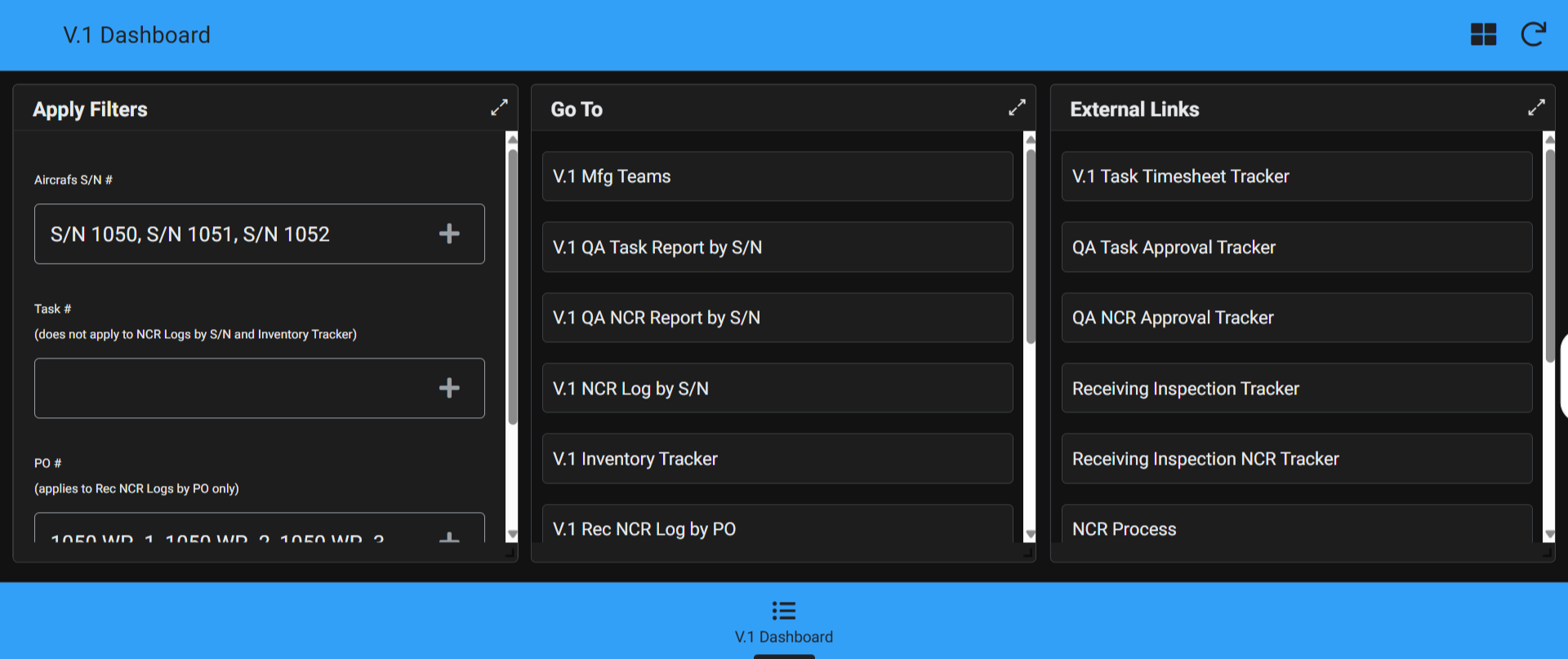Open V.1 Rec NCR Log by PO
1568x659 pixels.
777,524
